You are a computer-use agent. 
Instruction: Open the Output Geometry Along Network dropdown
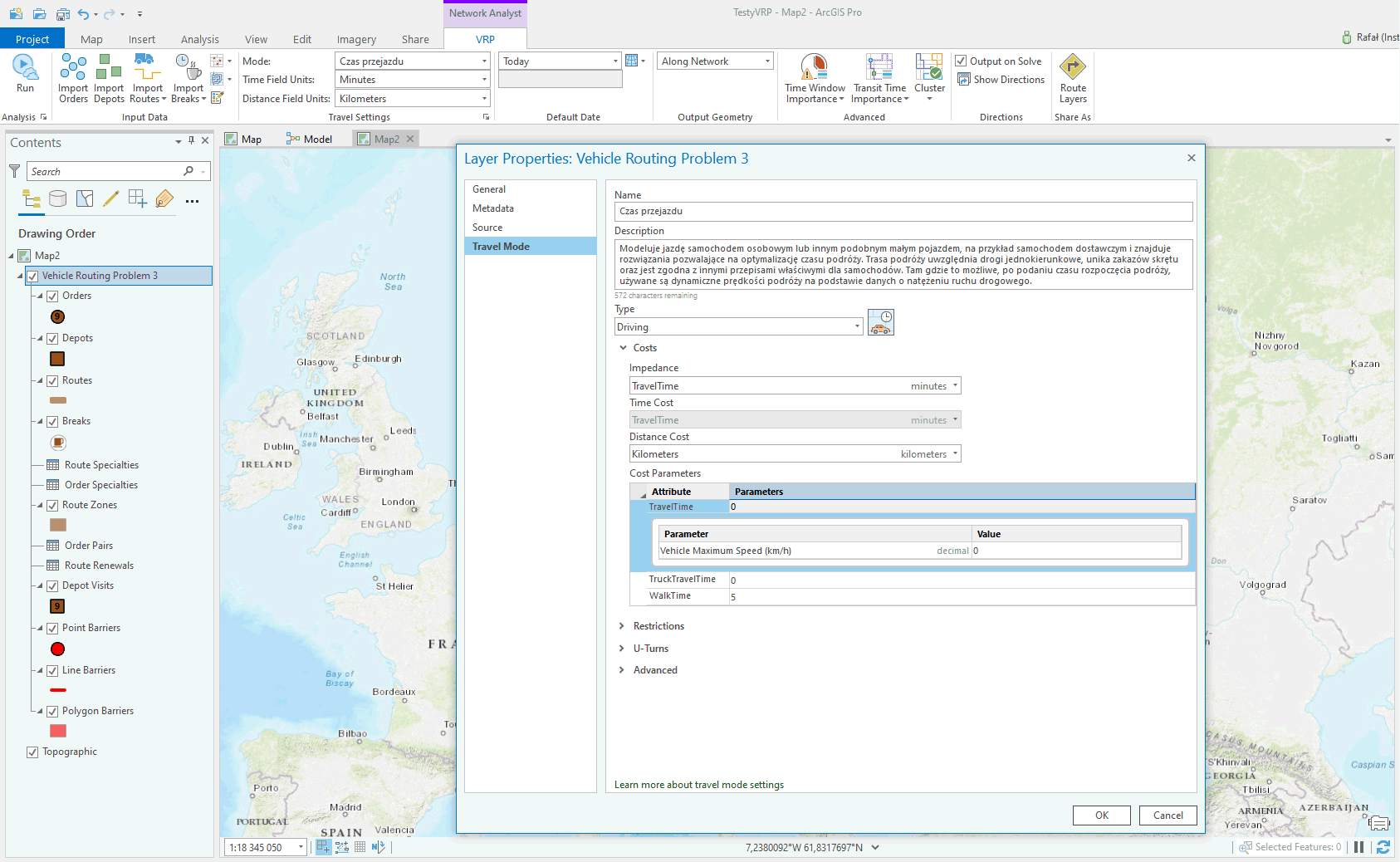[x=715, y=61]
